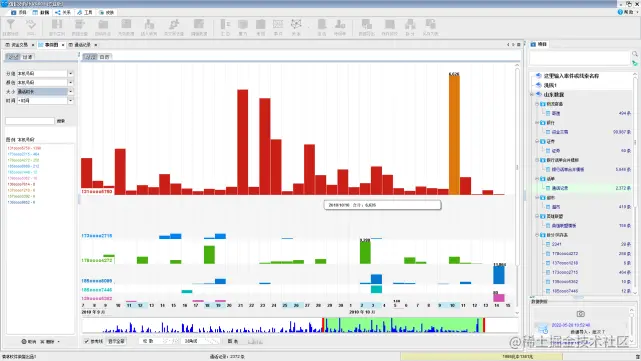641x361 pixels.
Task: Click the camera icon in the bottom-right panel
Action: tap(580, 314)
